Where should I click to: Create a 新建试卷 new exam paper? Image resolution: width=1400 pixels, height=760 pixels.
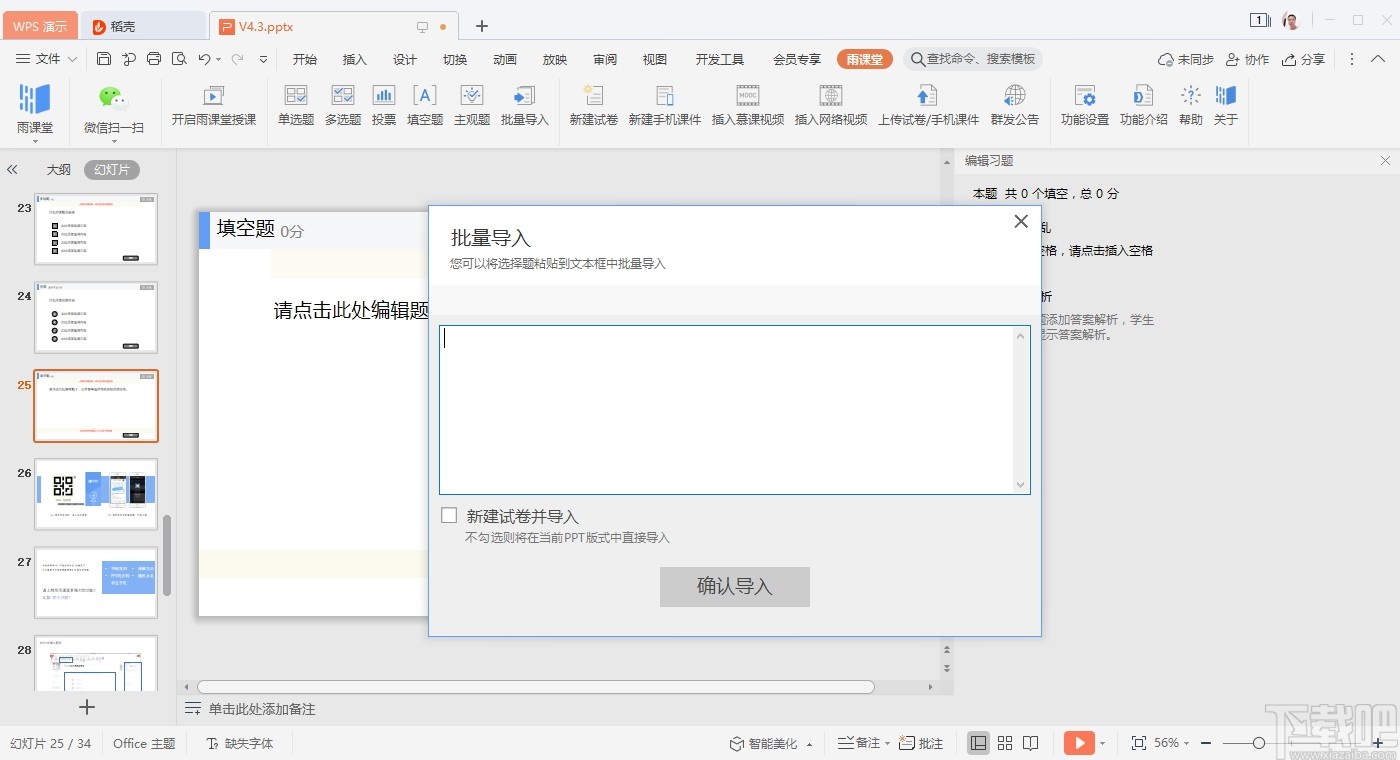(594, 106)
